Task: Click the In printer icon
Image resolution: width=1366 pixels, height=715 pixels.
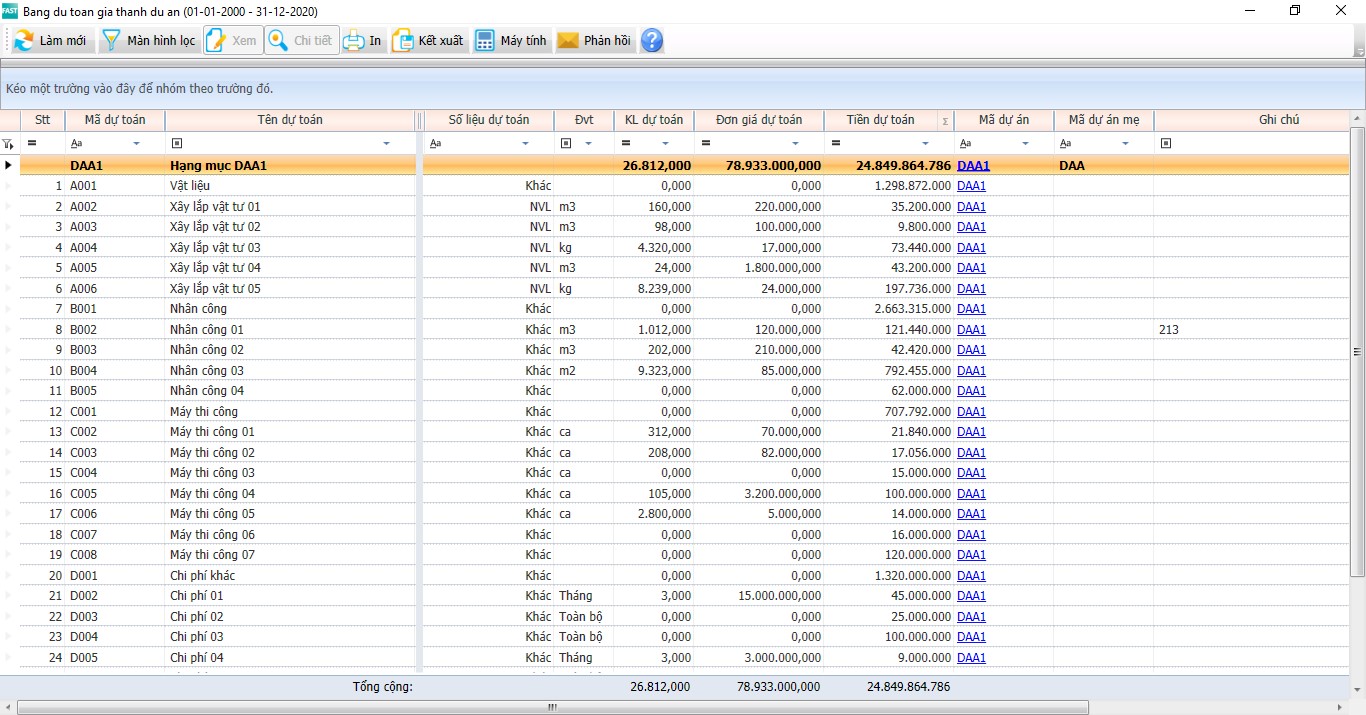Action: point(354,41)
